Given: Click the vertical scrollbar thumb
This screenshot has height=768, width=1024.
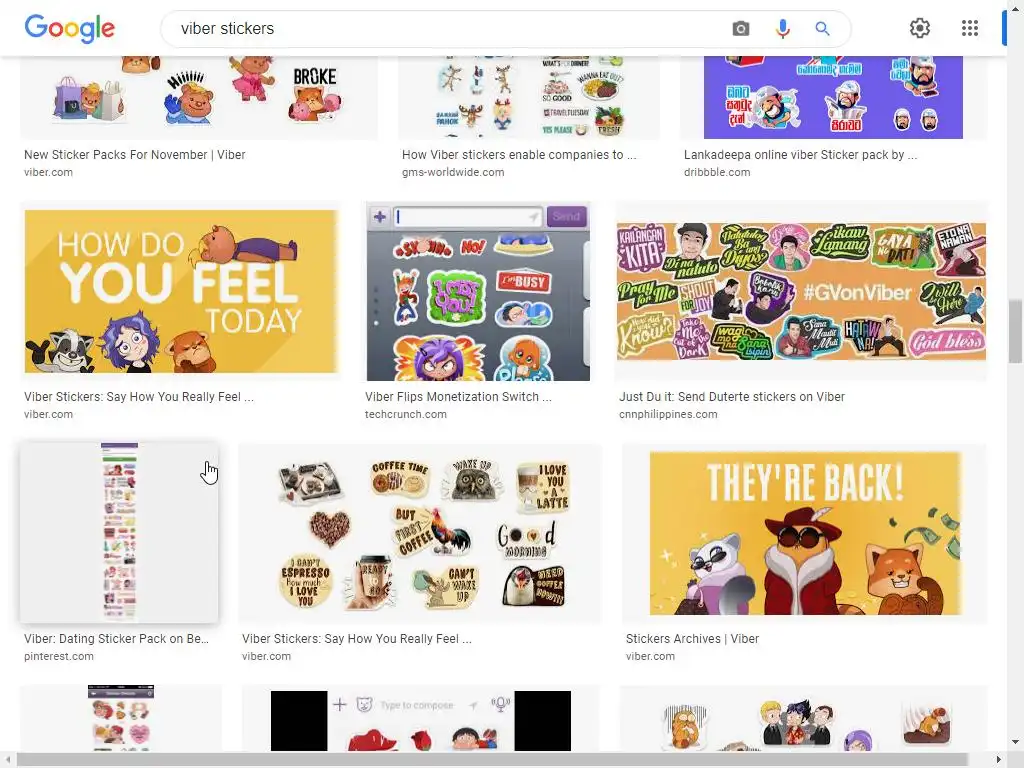Looking at the screenshot, I should point(1015,331).
